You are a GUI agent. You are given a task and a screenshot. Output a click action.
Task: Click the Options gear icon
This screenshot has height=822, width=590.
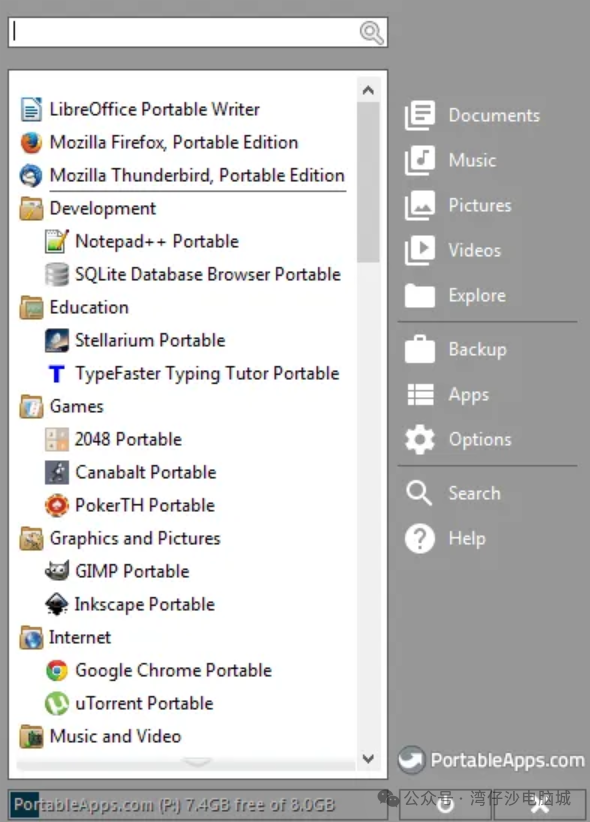tap(420, 440)
